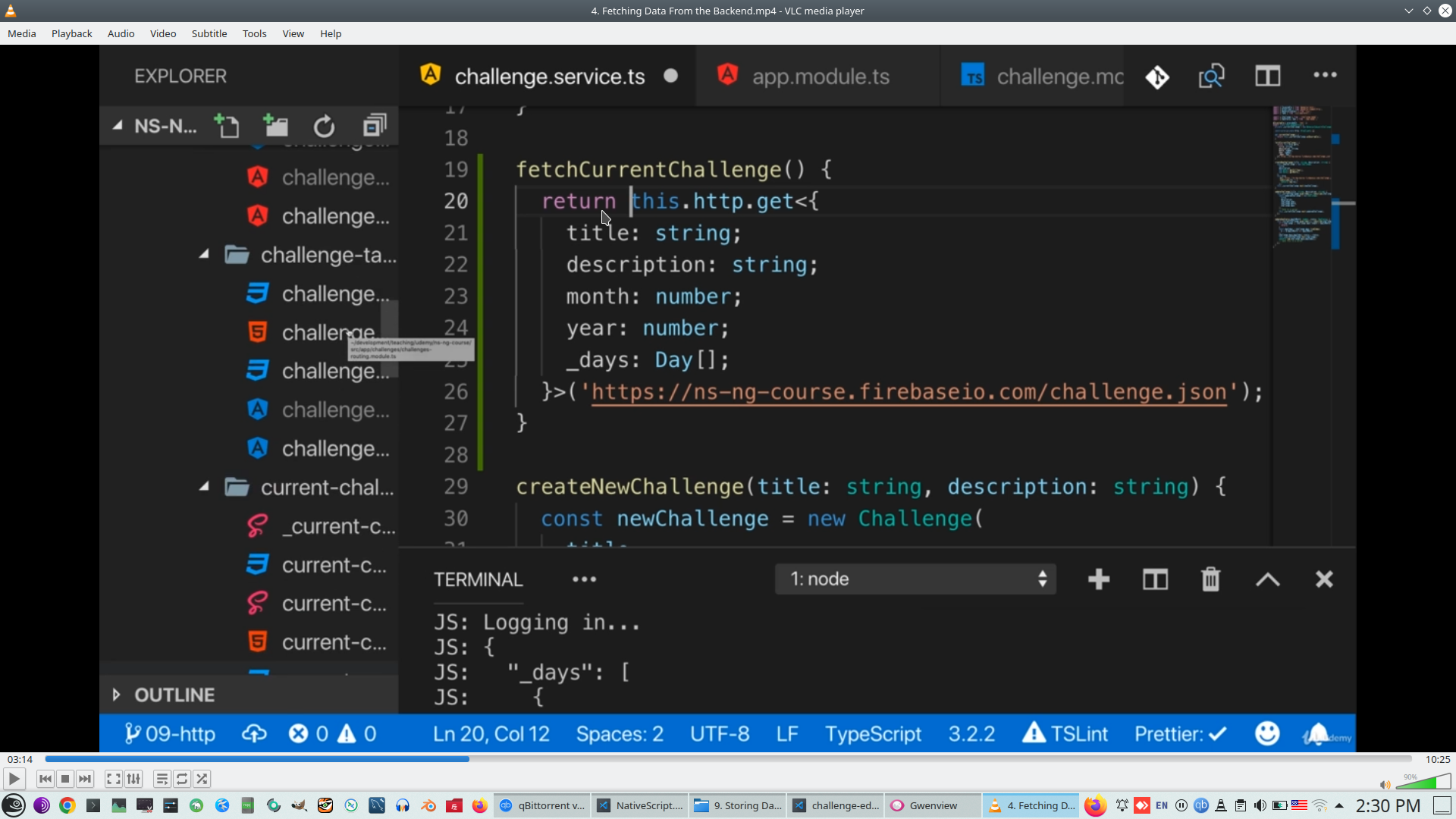This screenshot has height=819, width=1456.
Task: Stop video playback
Action: click(x=65, y=779)
